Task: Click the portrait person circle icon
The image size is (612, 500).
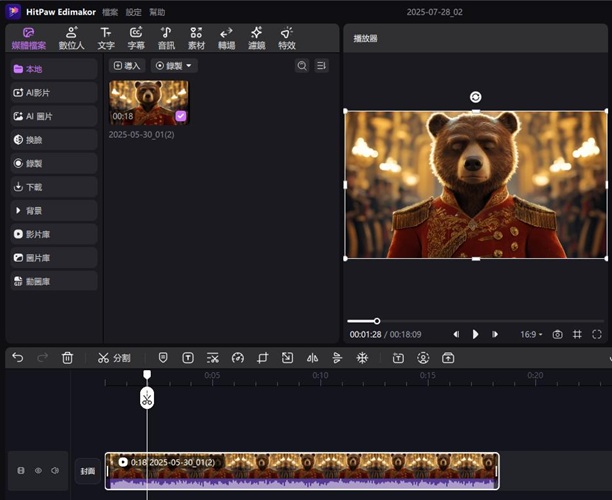Action: pos(423,358)
